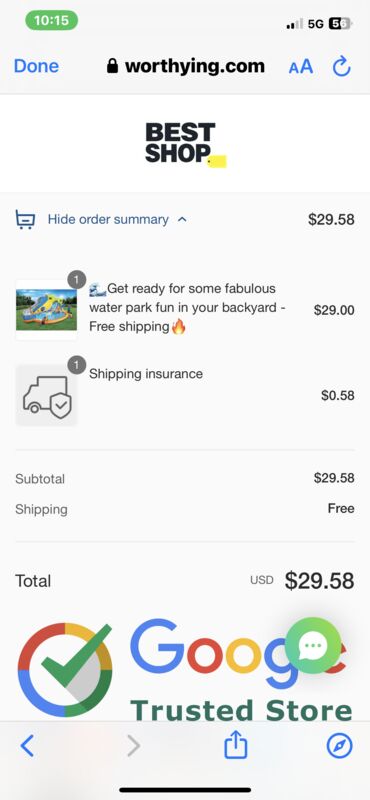The height and width of the screenshot is (800, 370).
Task: Click the Google Trusted Store checkmark badge
Action: coord(65,669)
